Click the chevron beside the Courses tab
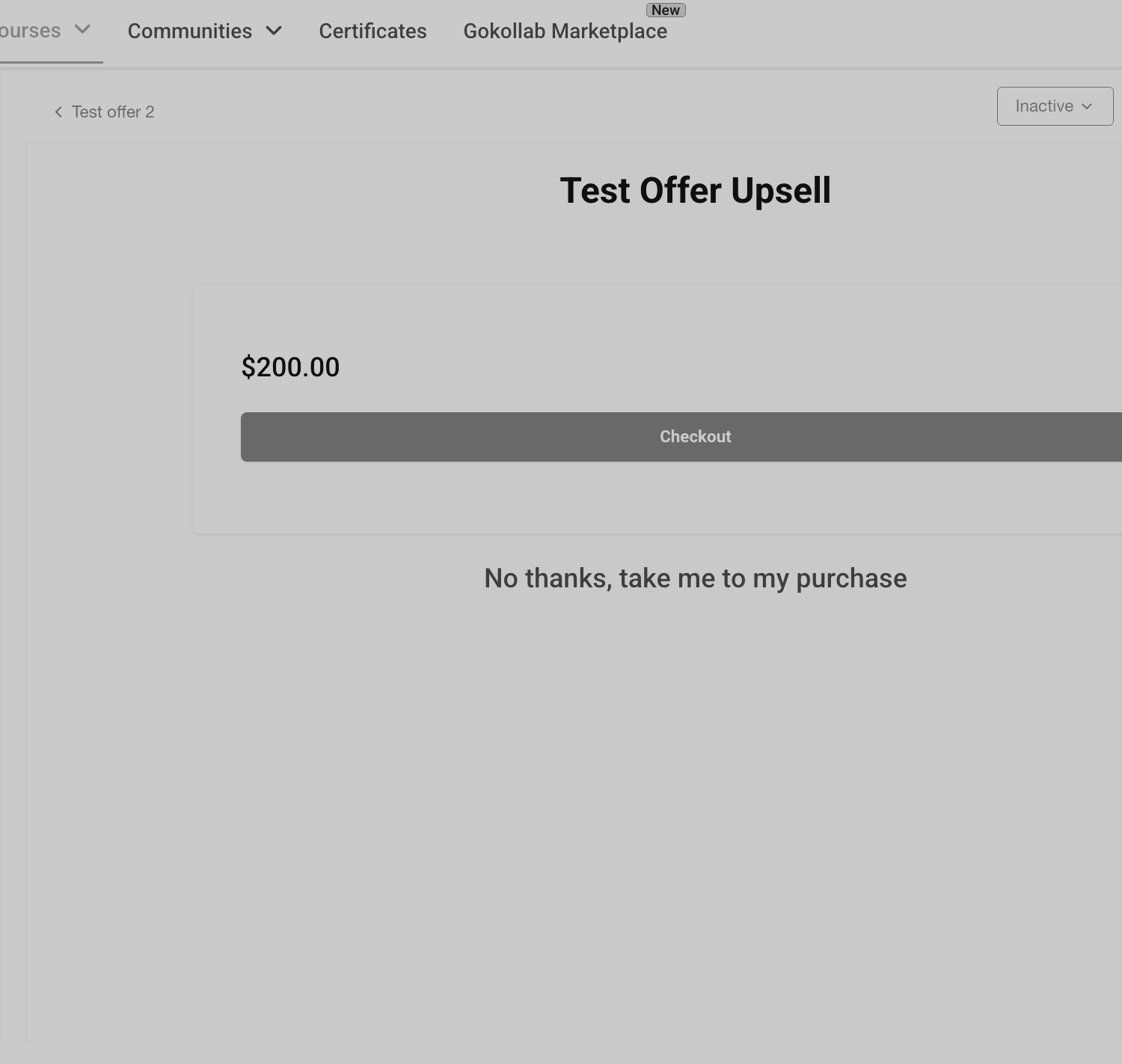 [83, 30]
